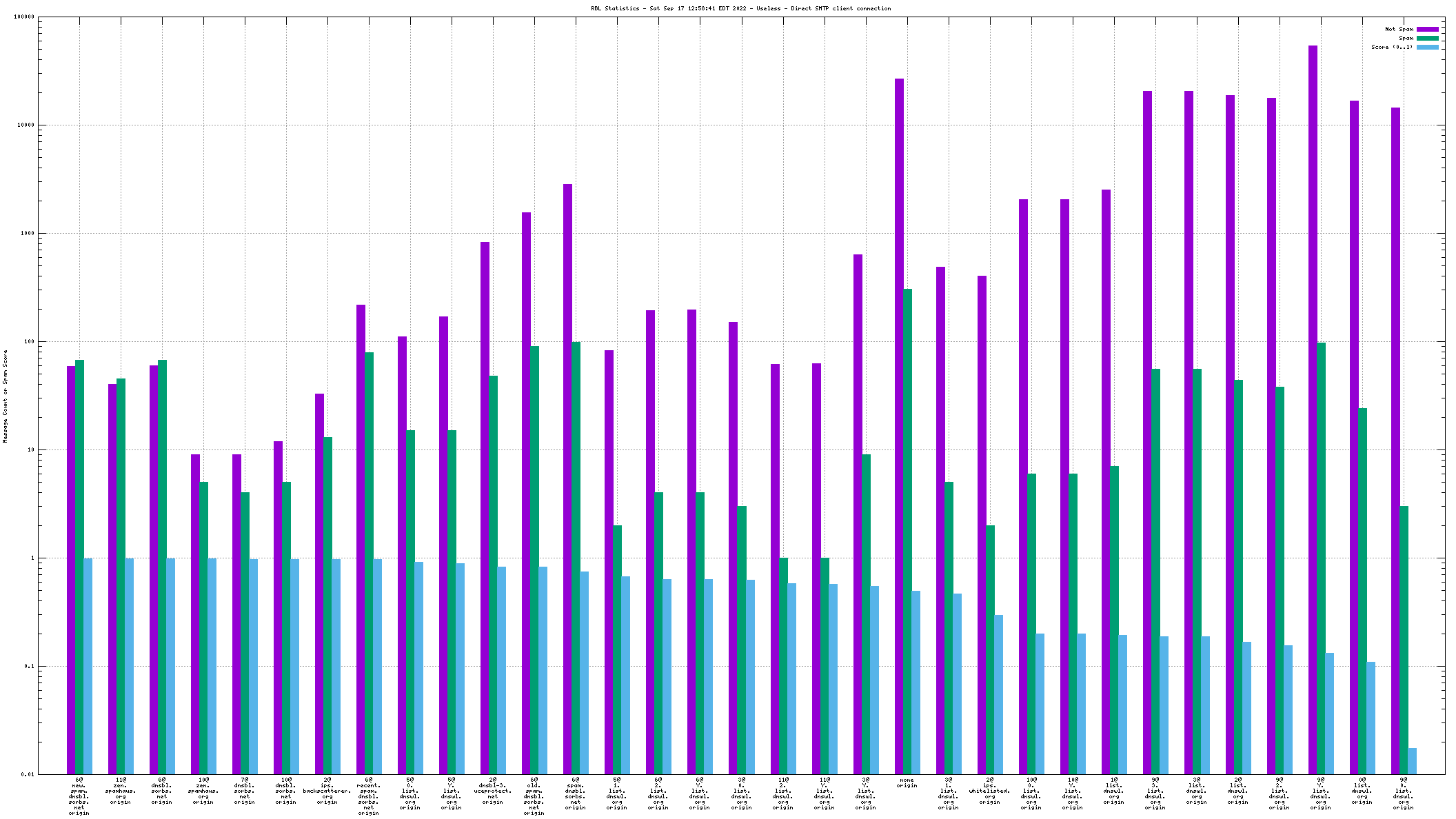Image resolution: width=1456 pixels, height=819 pixels.
Task: Click the 'Score (0..1)' legend text
Action: [x=1391, y=47]
